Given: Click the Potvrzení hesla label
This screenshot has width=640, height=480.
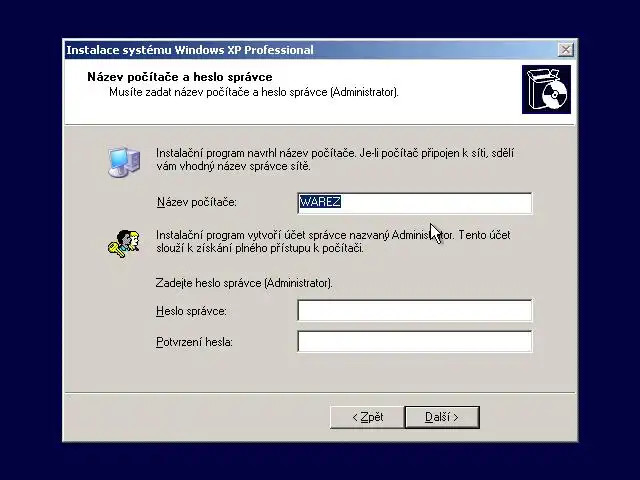Looking at the screenshot, I should 194,342.
